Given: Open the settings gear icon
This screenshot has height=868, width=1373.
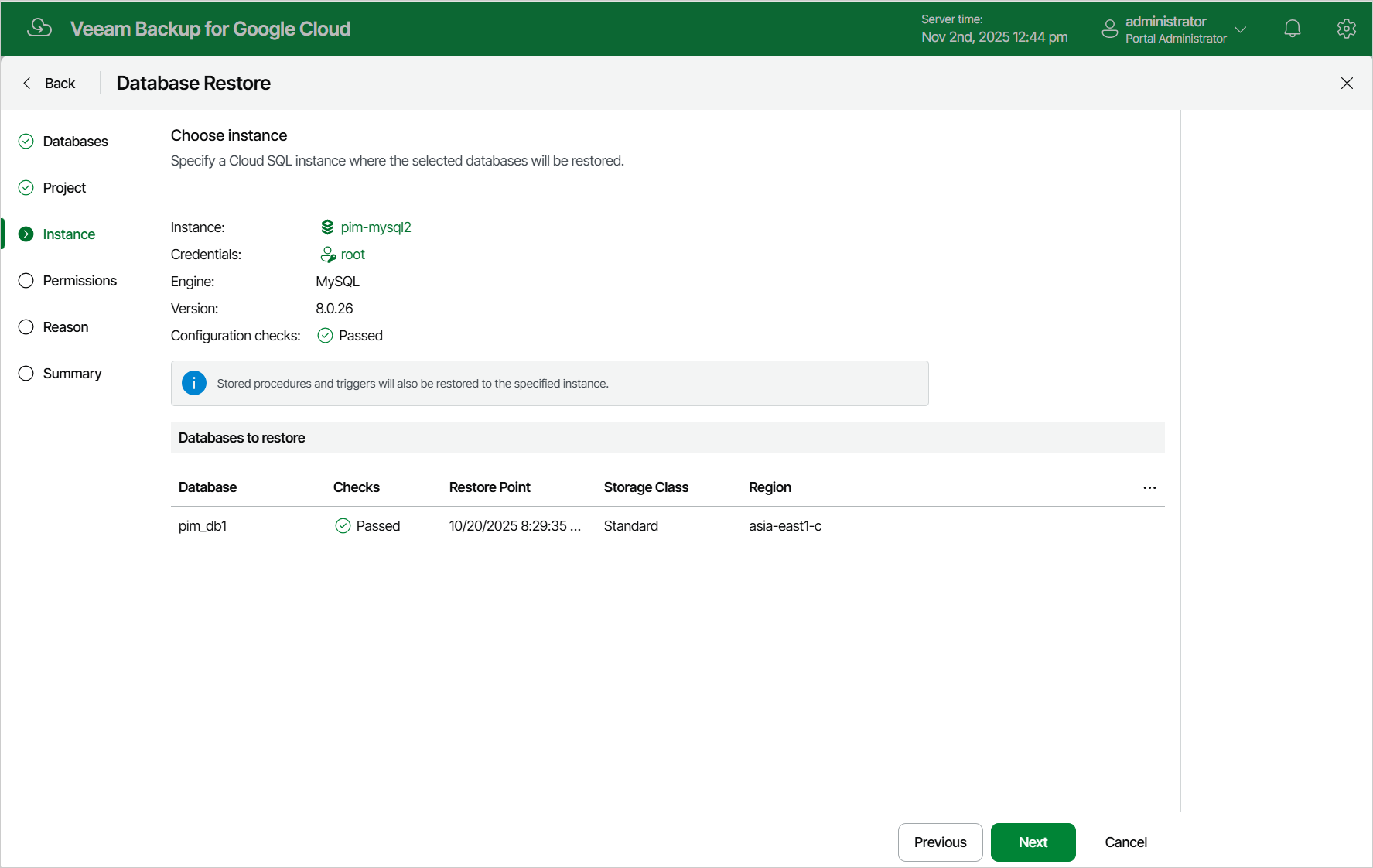Looking at the screenshot, I should pyautogui.click(x=1346, y=29).
